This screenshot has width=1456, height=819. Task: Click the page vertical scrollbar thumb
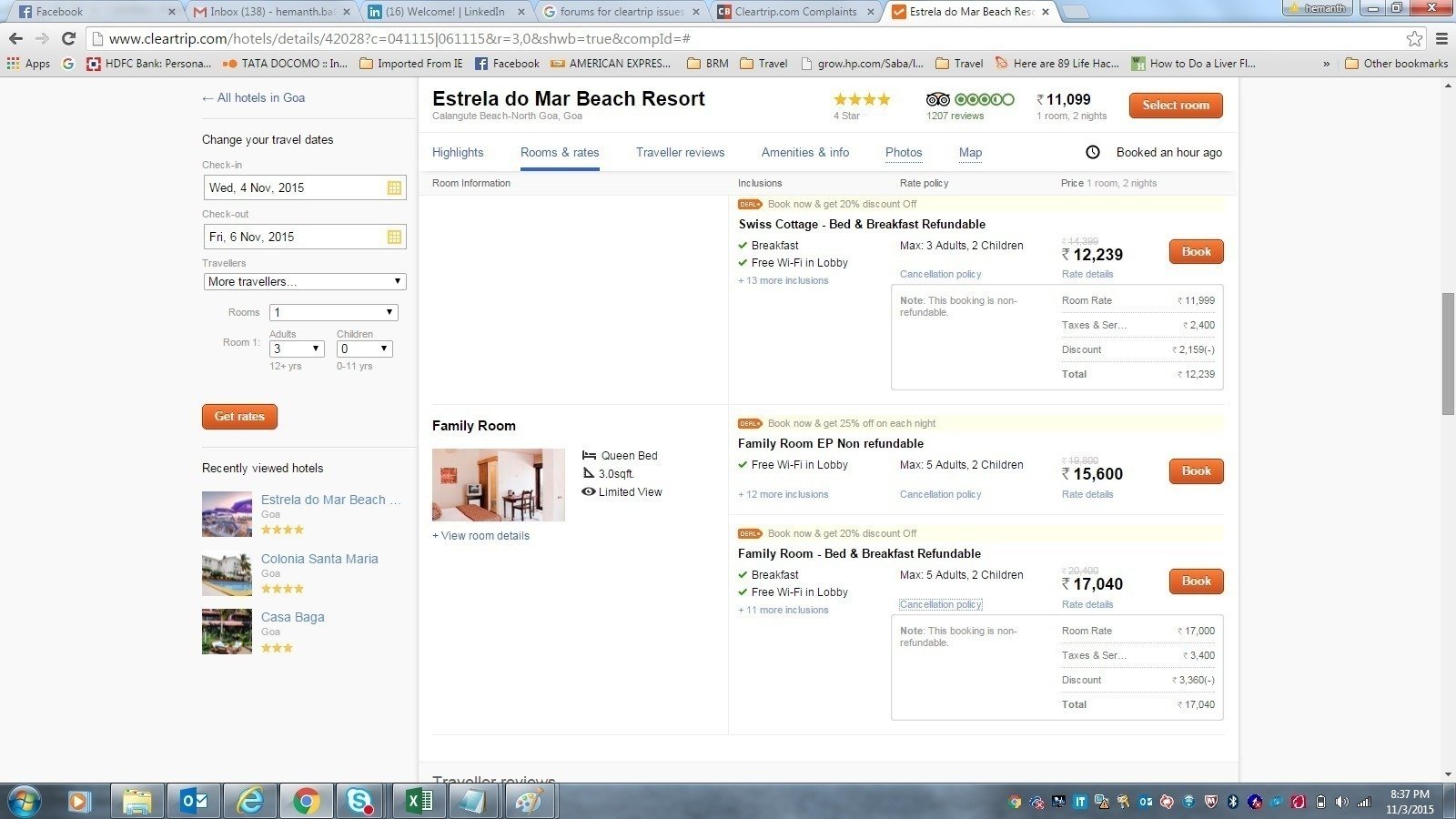[x=1448, y=353]
